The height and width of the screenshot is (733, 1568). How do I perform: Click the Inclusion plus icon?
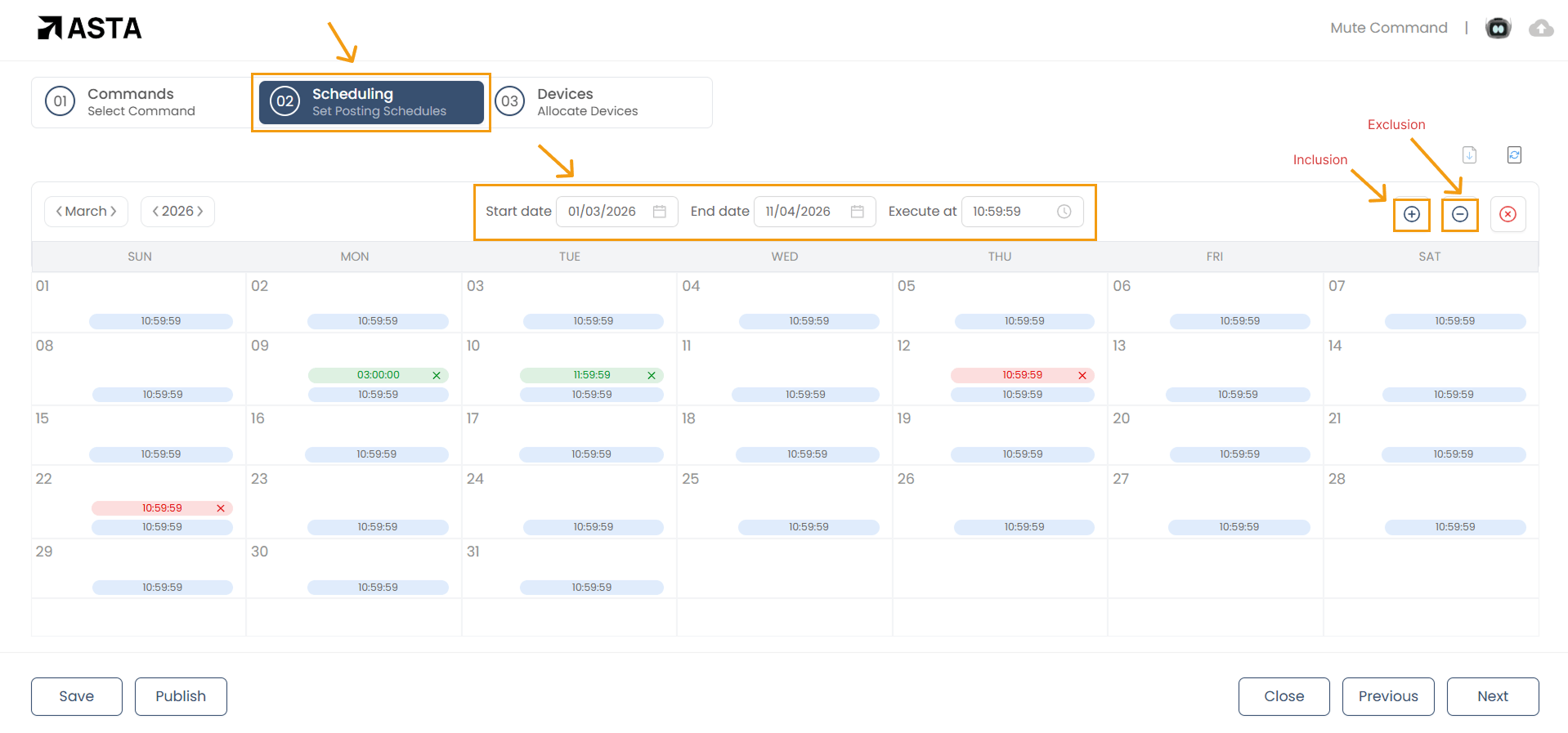tap(1411, 214)
